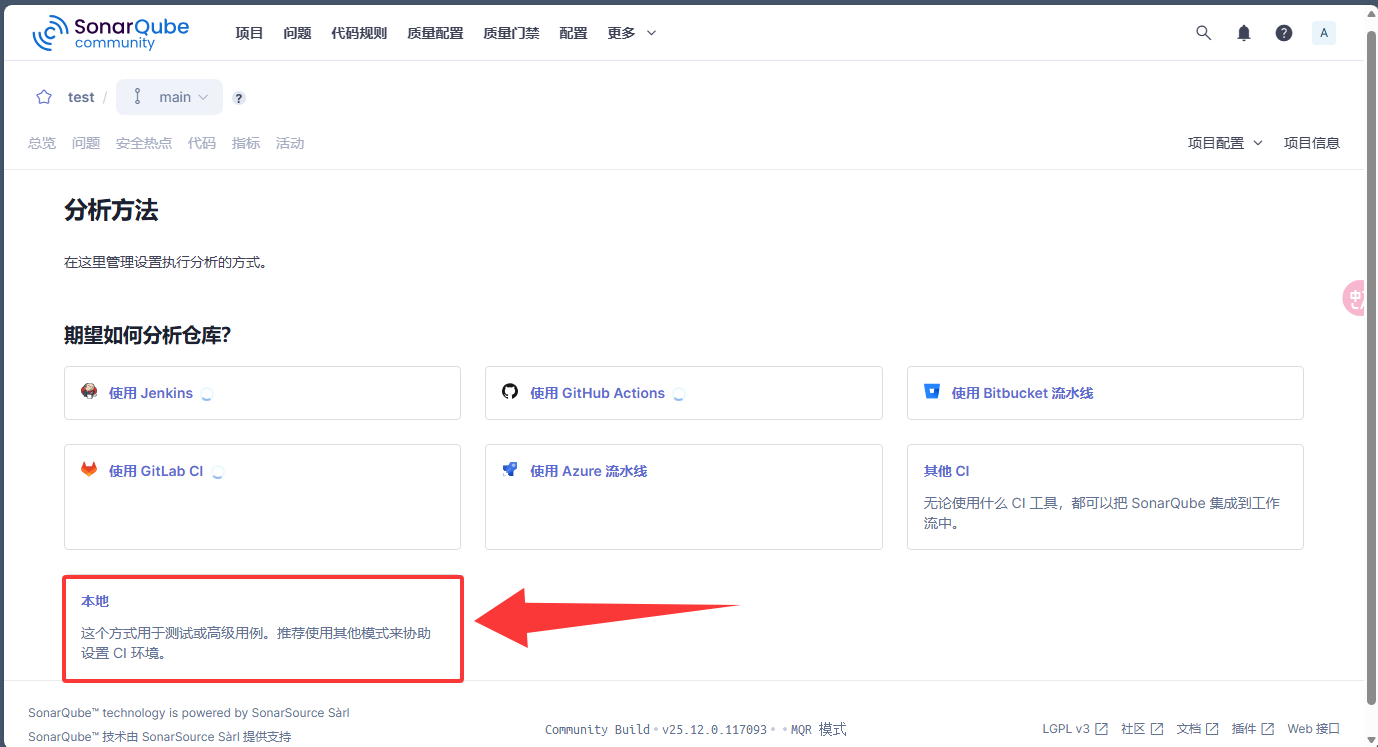Open the 插件 footer link

click(1253, 729)
